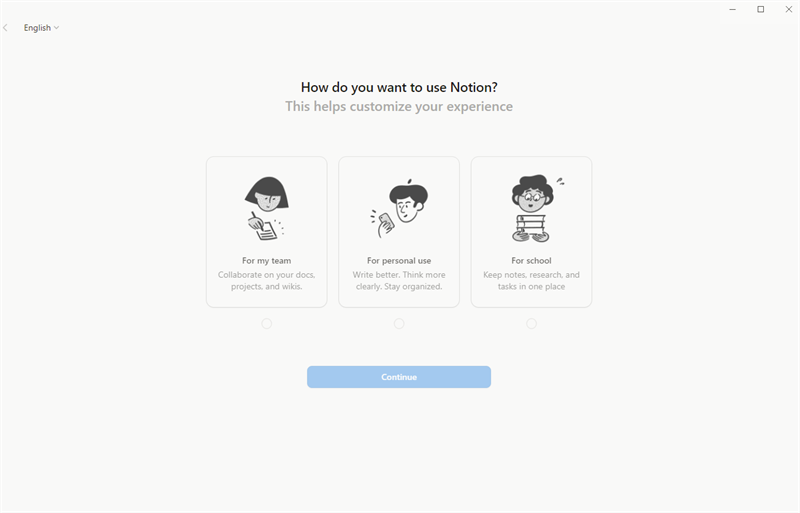This screenshot has height=513, width=800.
Task: Maximize the Notion window
Action: [x=760, y=9]
